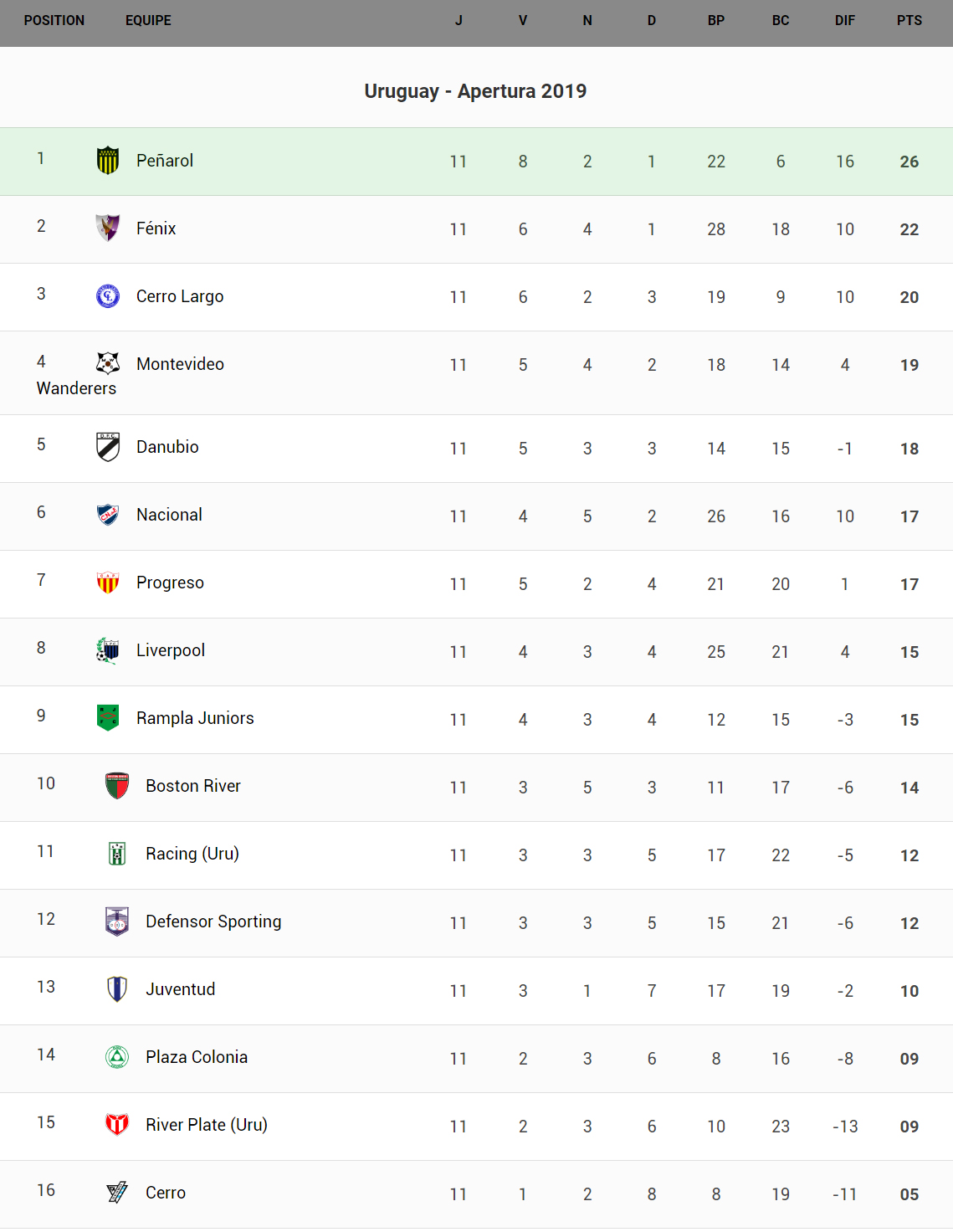This screenshot has height=1232, width=953.
Task: Open the Defensor Sporting team link
Action: coord(213,921)
